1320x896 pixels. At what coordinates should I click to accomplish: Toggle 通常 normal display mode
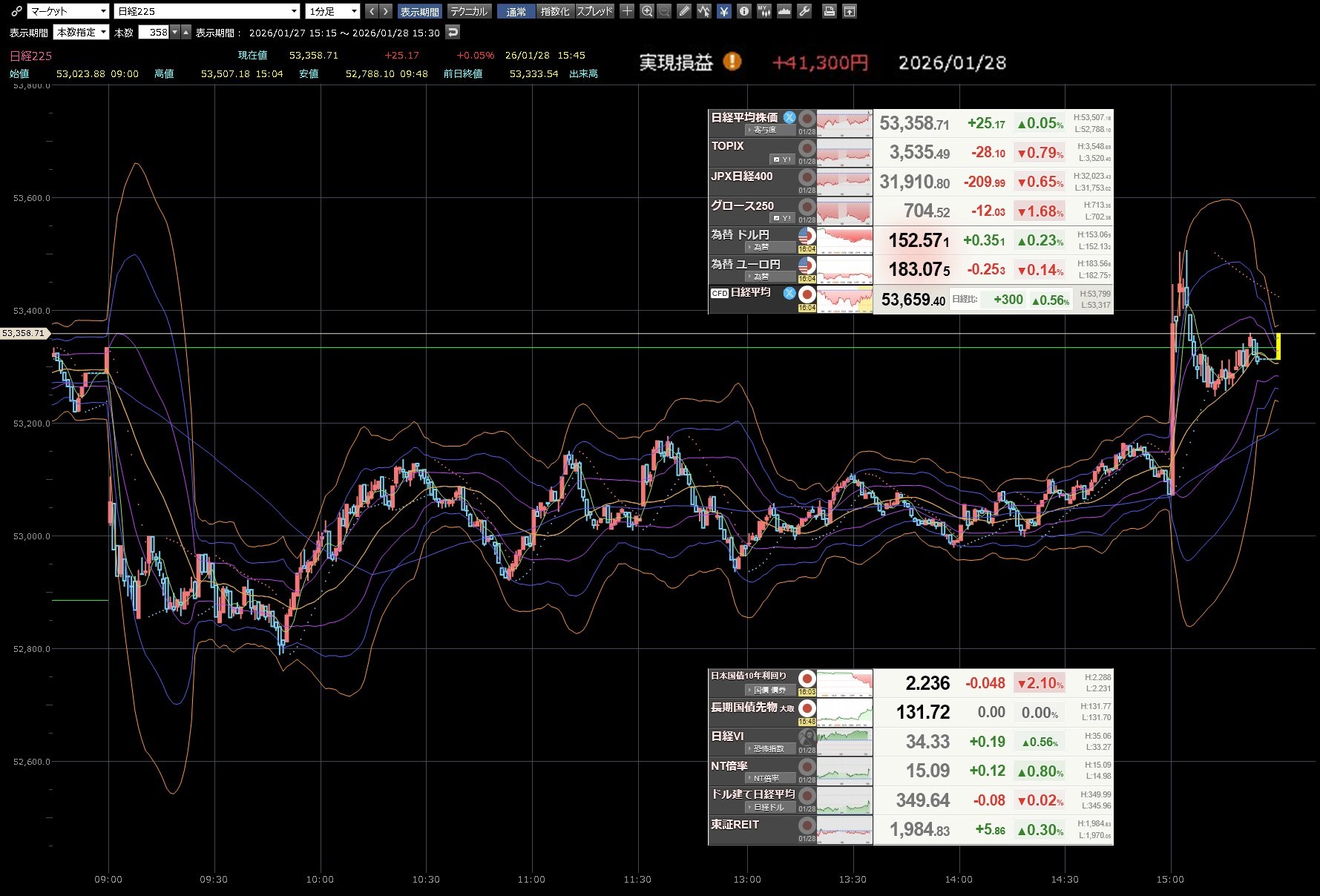[x=516, y=11]
